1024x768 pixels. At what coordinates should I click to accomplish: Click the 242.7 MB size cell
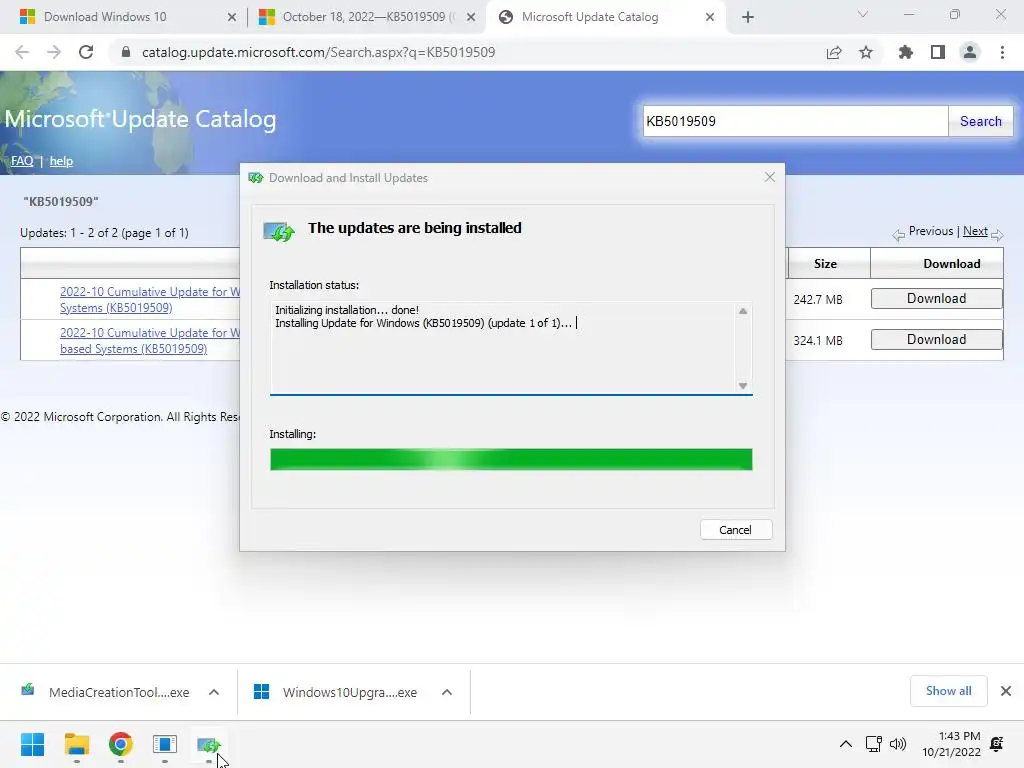click(818, 300)
